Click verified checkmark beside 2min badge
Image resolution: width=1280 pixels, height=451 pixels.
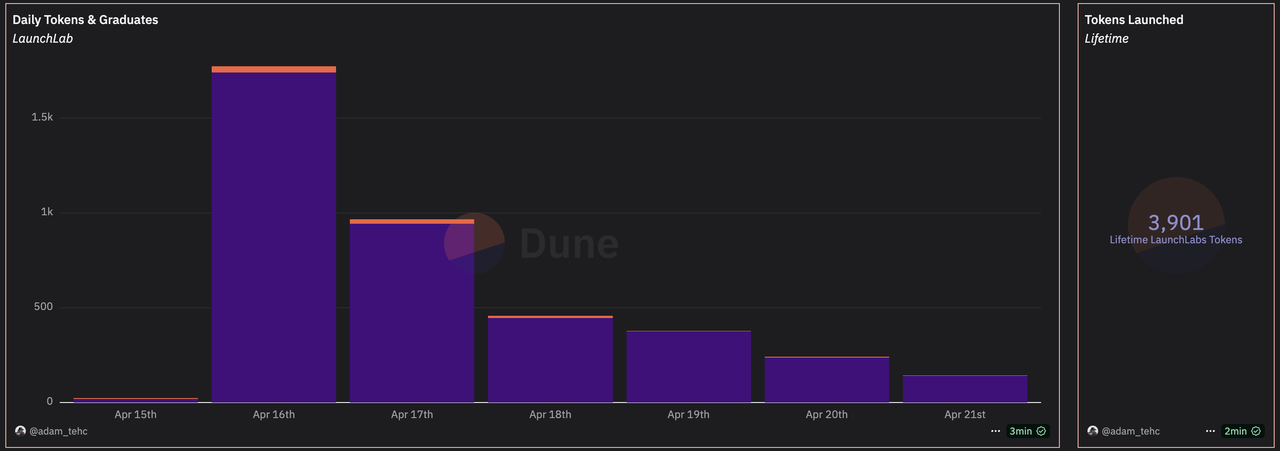(x=1255, y=431)
